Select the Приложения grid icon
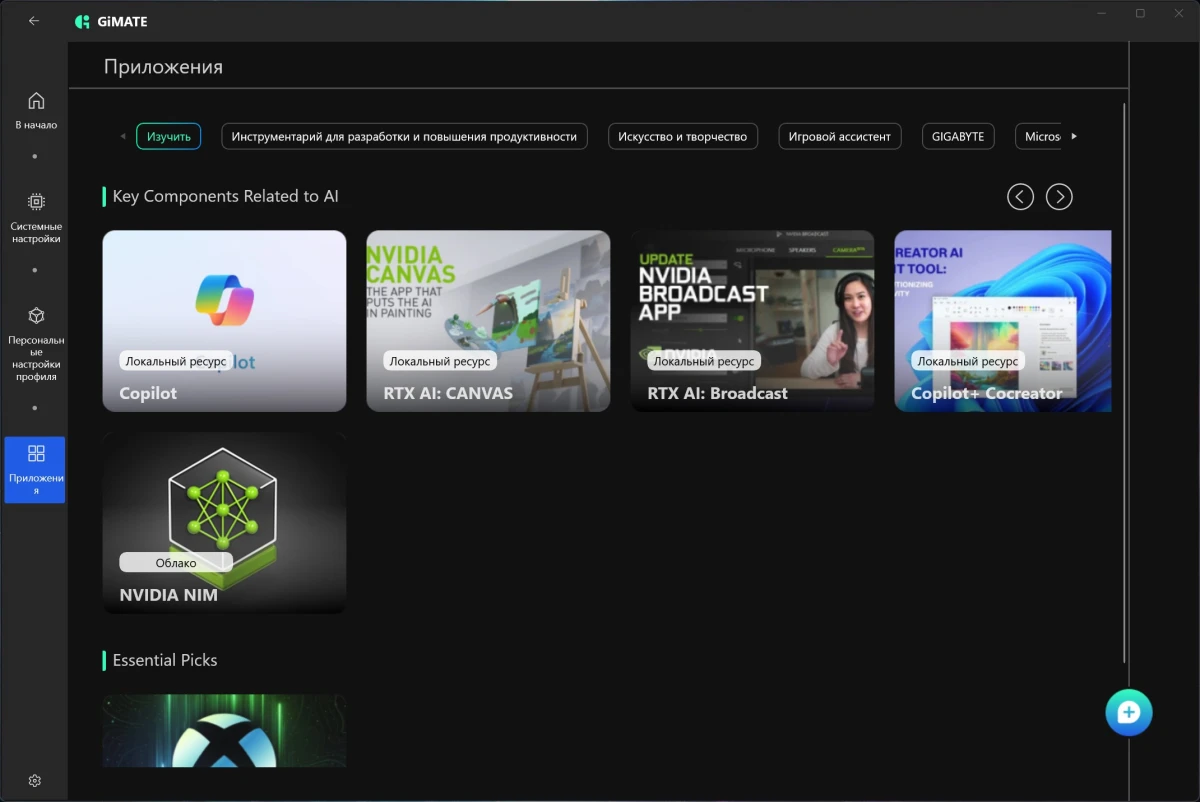The width and height of the screenshot is (1200, 802). click(36, 454)
